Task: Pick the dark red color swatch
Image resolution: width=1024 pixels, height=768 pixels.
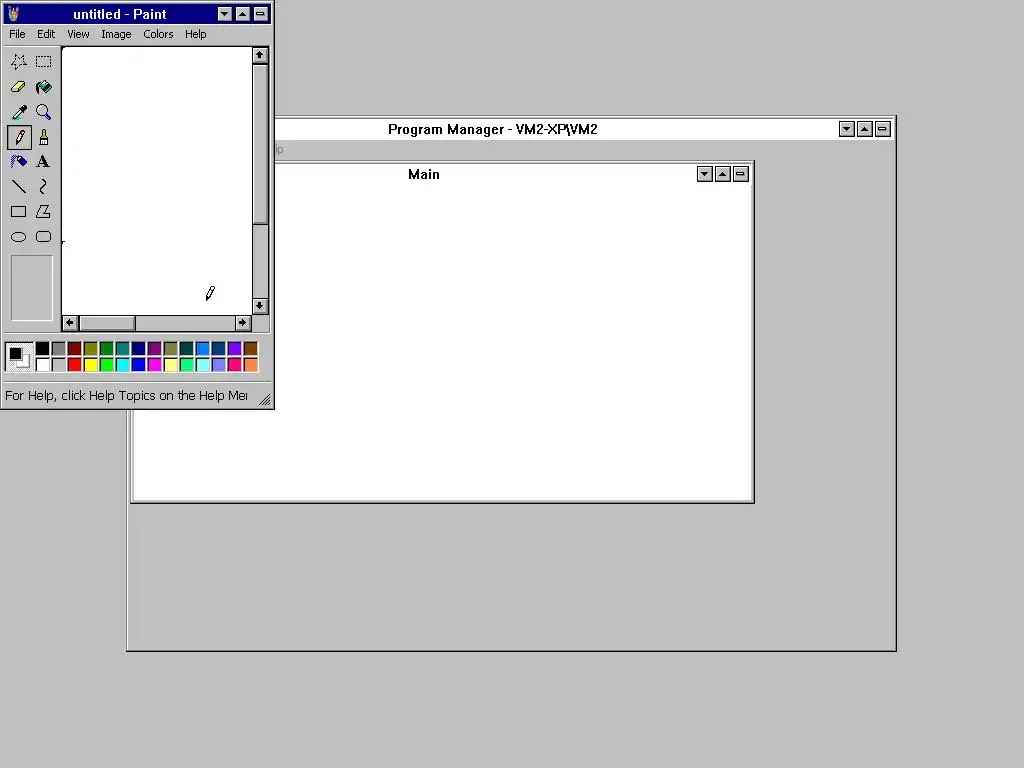Action: [x=74, y=349]
